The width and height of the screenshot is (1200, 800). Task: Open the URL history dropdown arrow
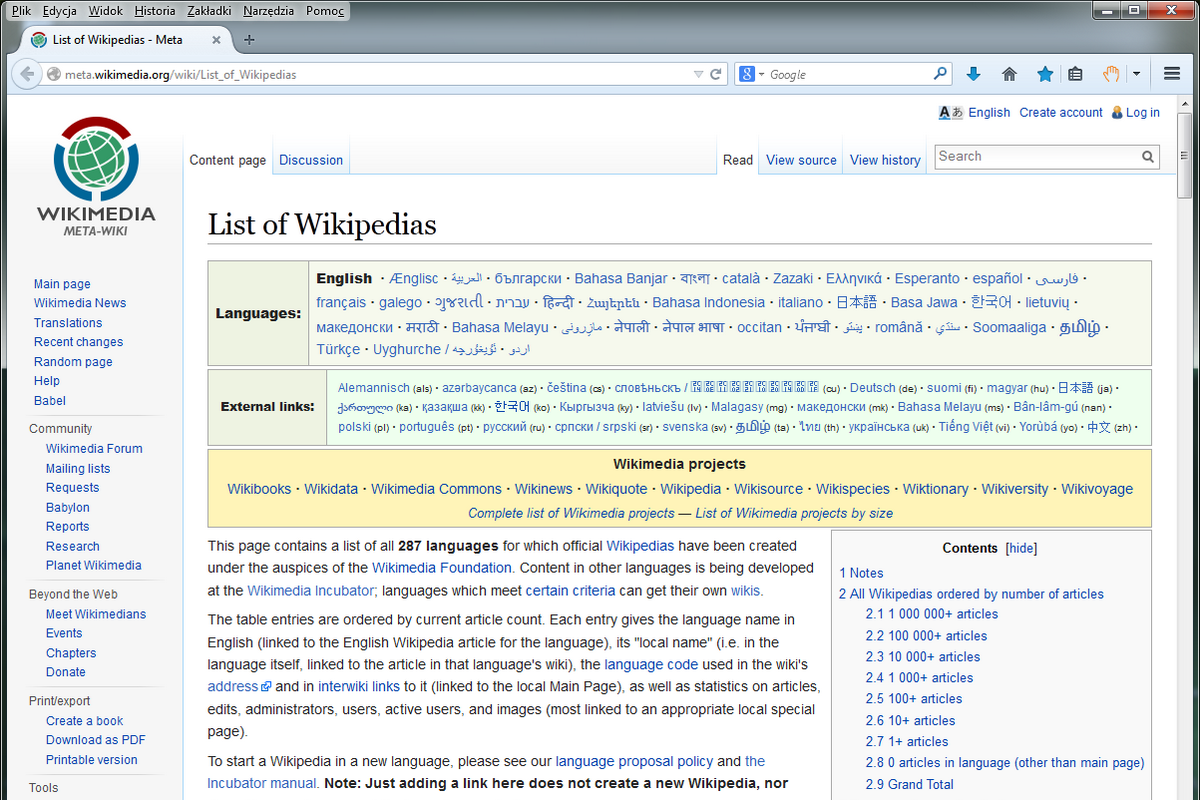point(698,74)
